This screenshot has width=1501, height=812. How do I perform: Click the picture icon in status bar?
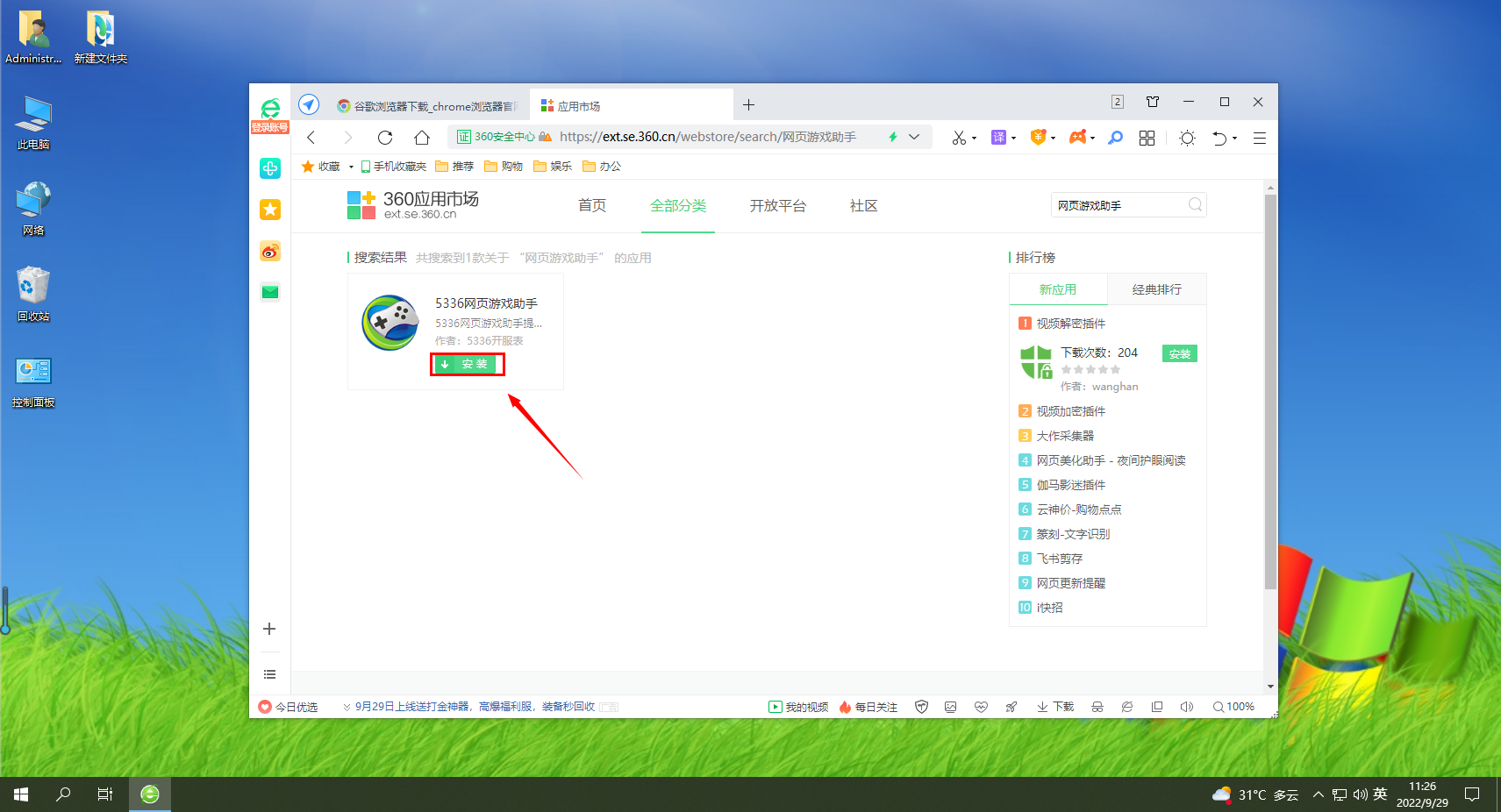tap(950, 707)
